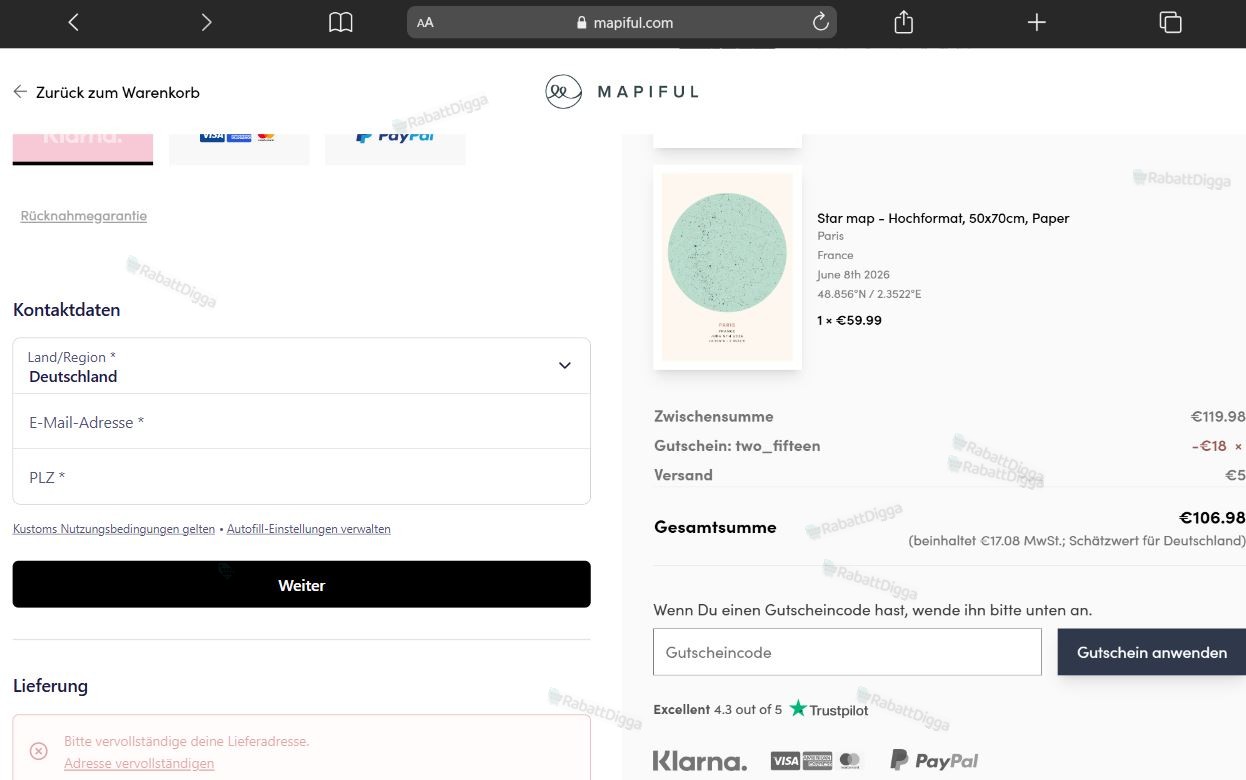Screen dimensions: 1246x780
Task: Go back using Safari's back arrow
Action: point(73,22)
